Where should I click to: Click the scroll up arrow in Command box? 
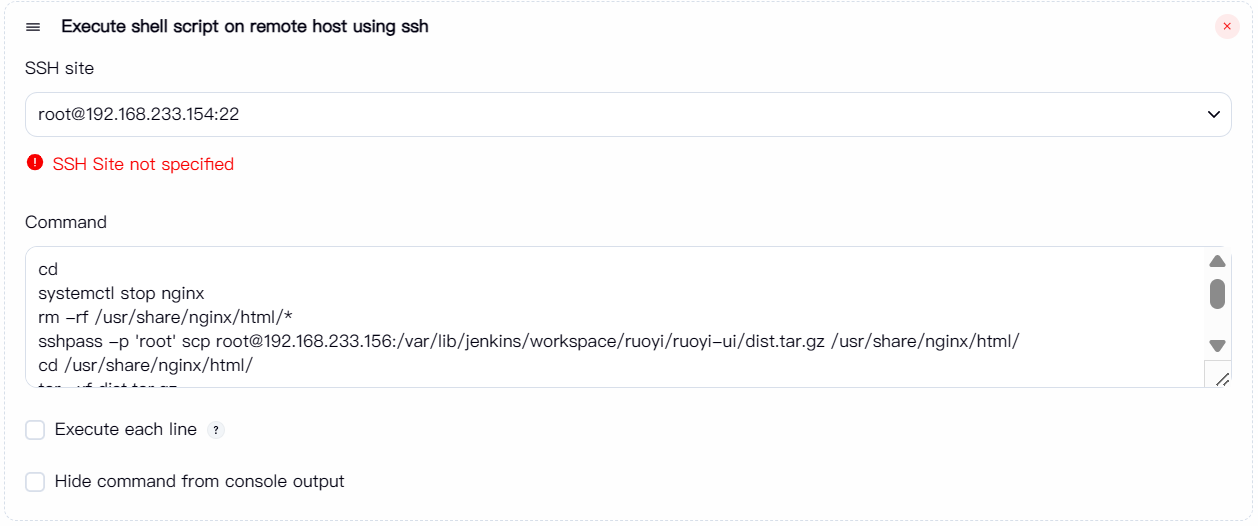tap(1217, 262)
